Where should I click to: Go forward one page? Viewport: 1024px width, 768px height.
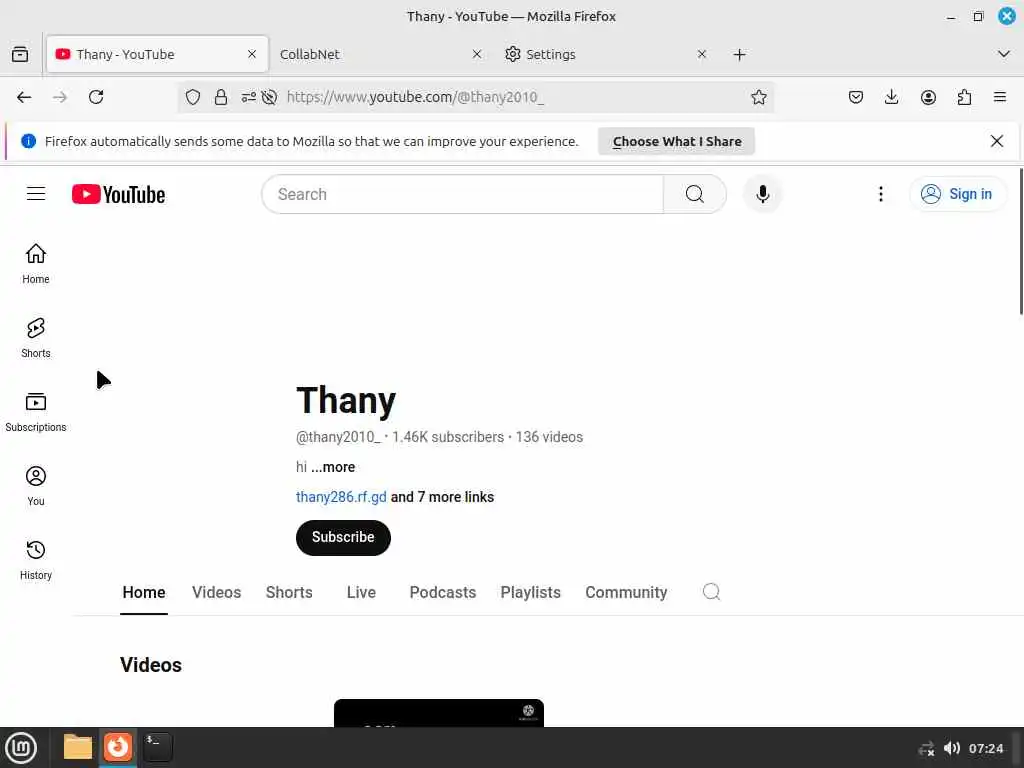(60, 97)
